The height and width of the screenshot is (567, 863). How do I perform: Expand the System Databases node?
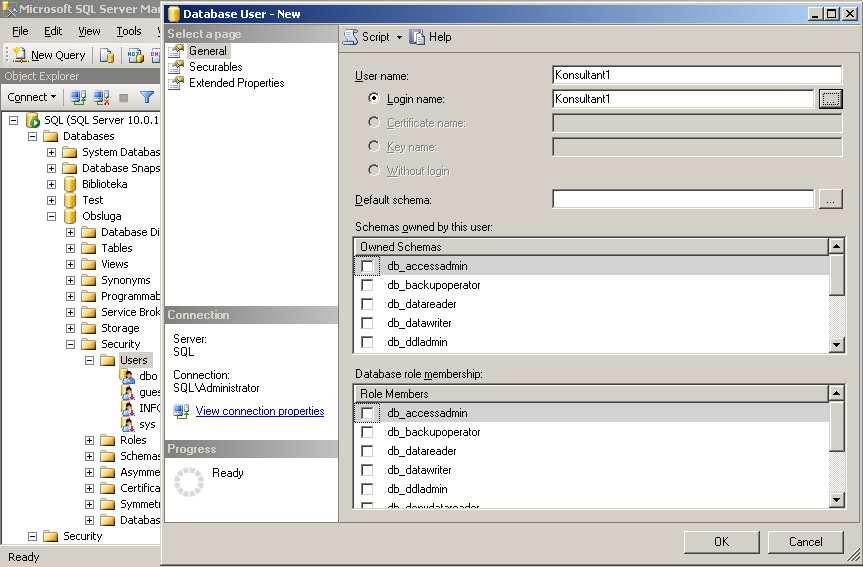point(51,152)
